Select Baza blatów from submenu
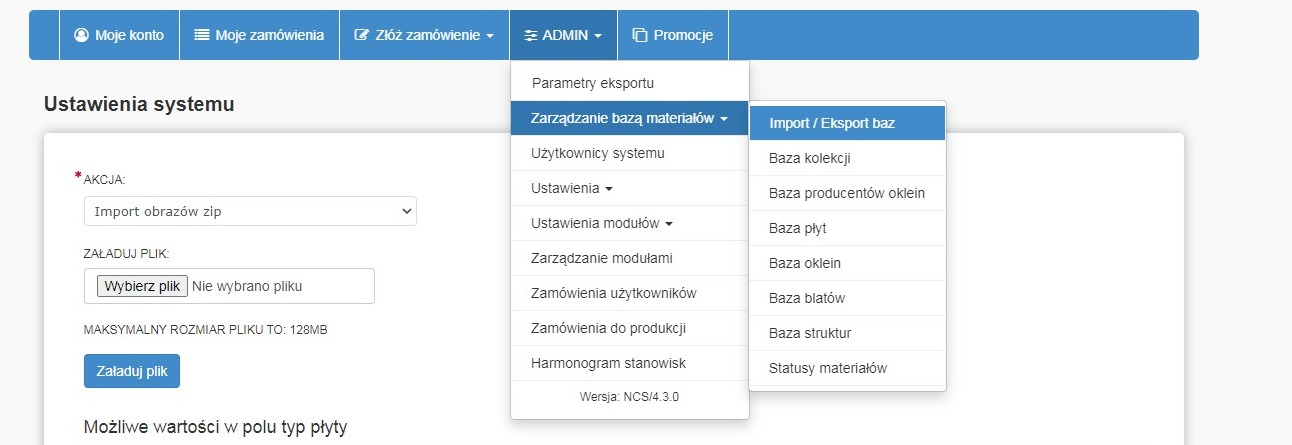 click(x=807, y=298)
